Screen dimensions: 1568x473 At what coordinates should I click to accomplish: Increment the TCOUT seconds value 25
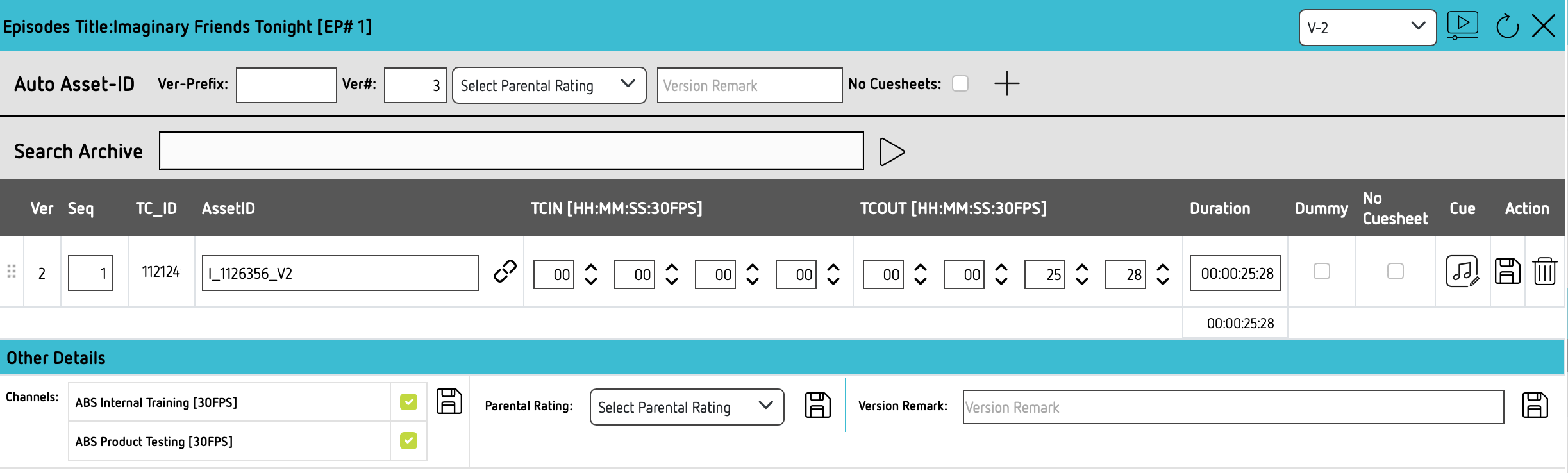coord(1082,268)
